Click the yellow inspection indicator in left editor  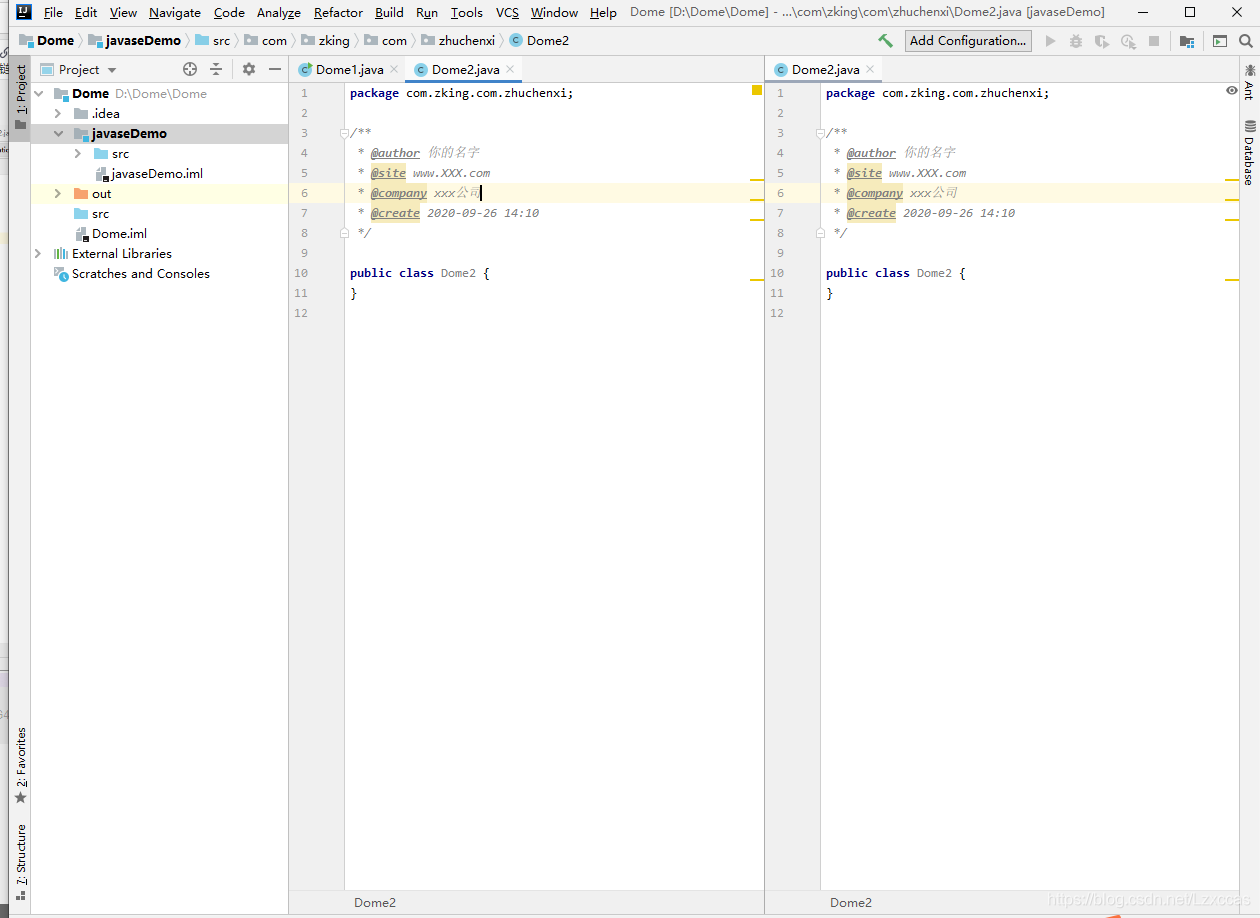(757, 91)
